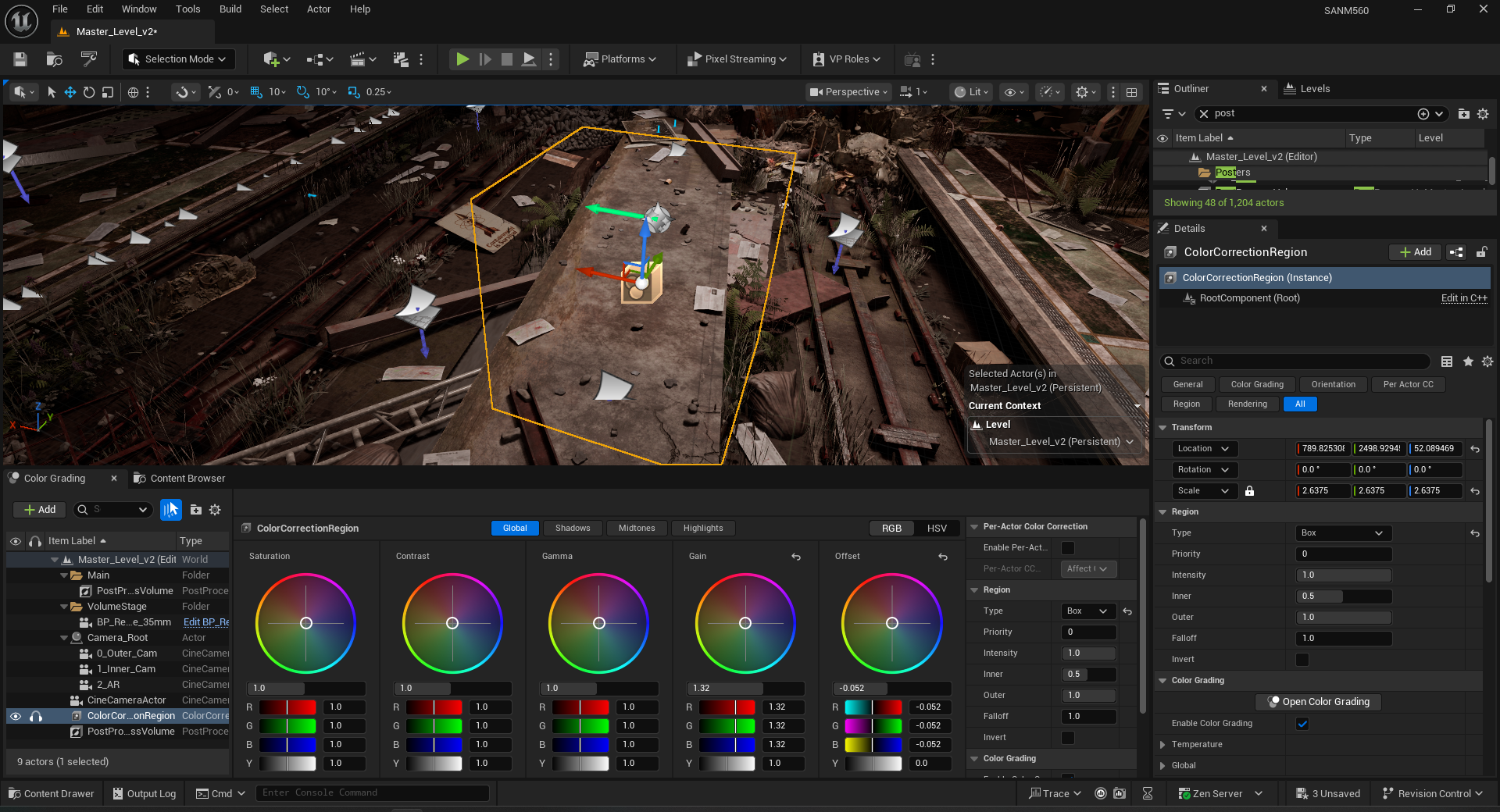Open Details panel settings gear
This screenshot has width=1500, height=812.
1487,361
